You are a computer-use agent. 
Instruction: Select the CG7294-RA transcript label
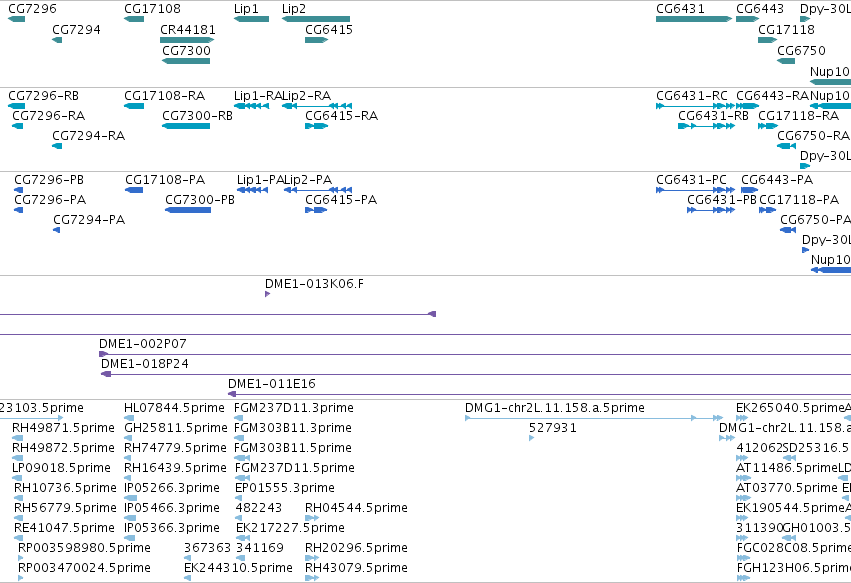tap(88, 136)
